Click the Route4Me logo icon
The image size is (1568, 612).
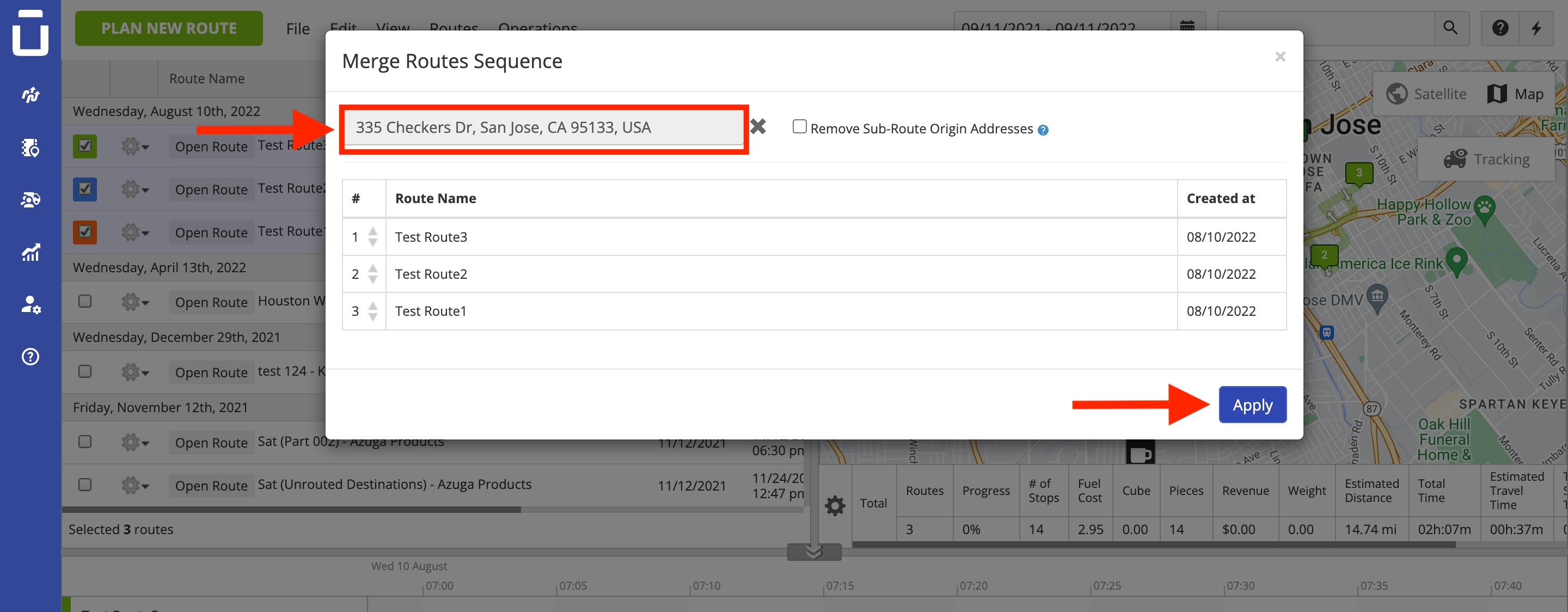tap(30, 32)
